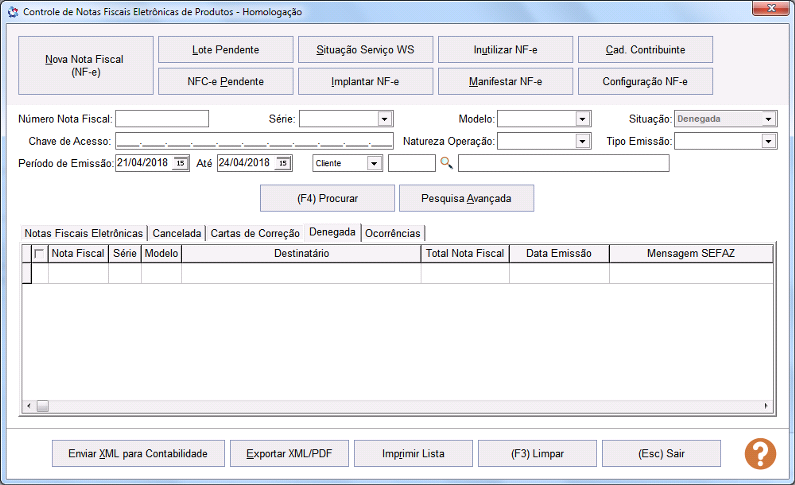Click Nova Nota Fiscal (NF-e) button
This screenshot has height=485, width=795.
pyautogui.click(x=86, y=65)
